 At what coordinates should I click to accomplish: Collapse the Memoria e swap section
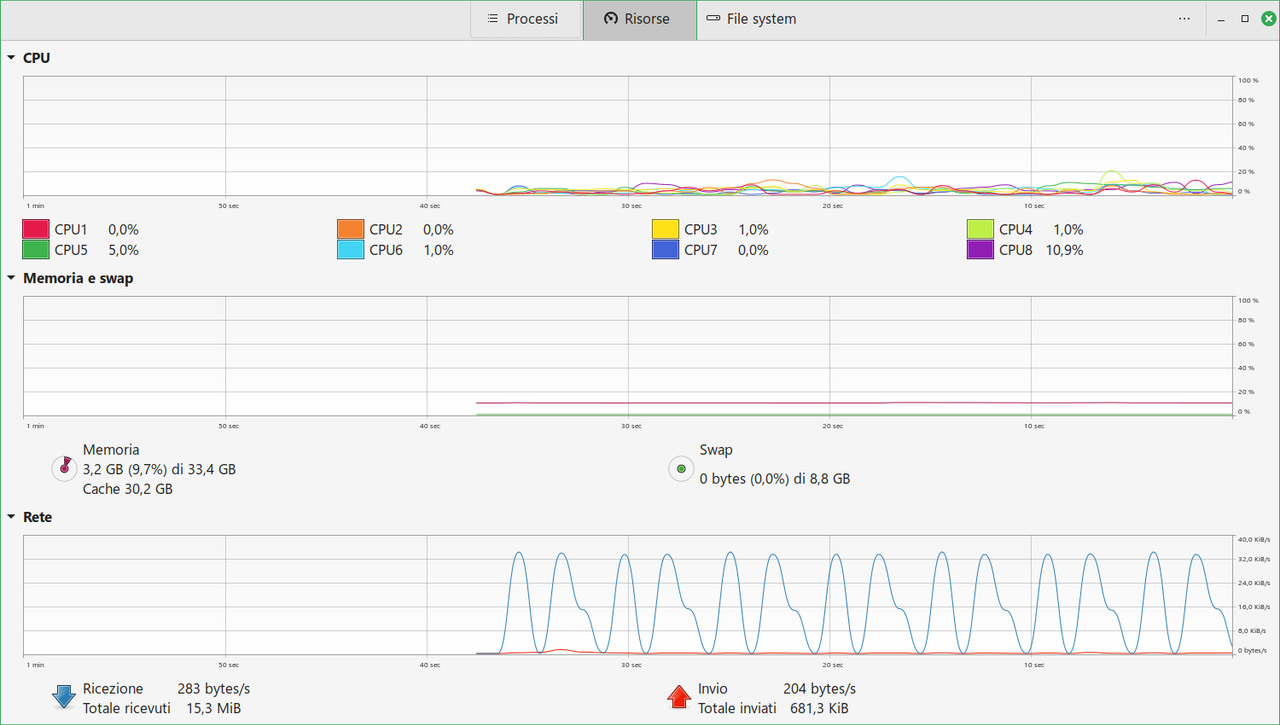point(11,278)
